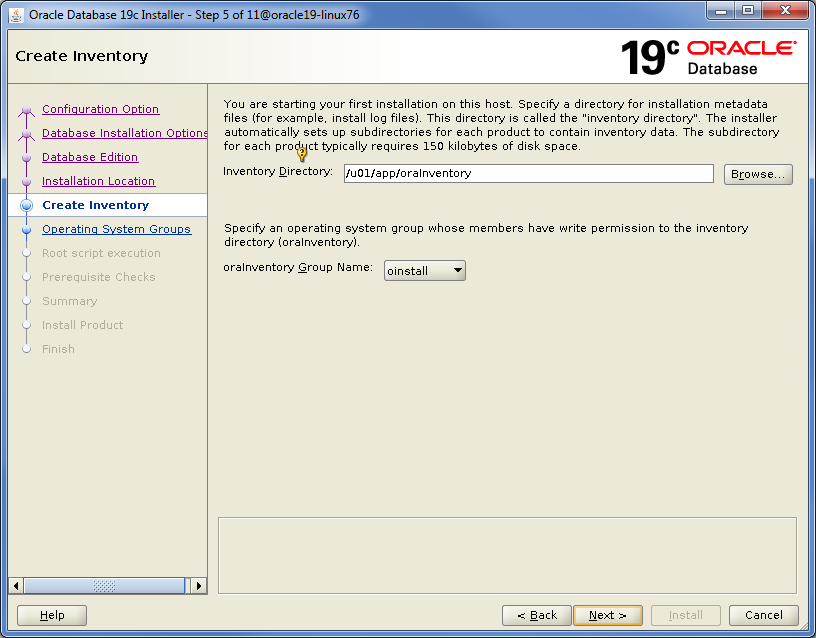Open the Database Edition step
Viewport: 816px width, 638px height.
[90, 157]
